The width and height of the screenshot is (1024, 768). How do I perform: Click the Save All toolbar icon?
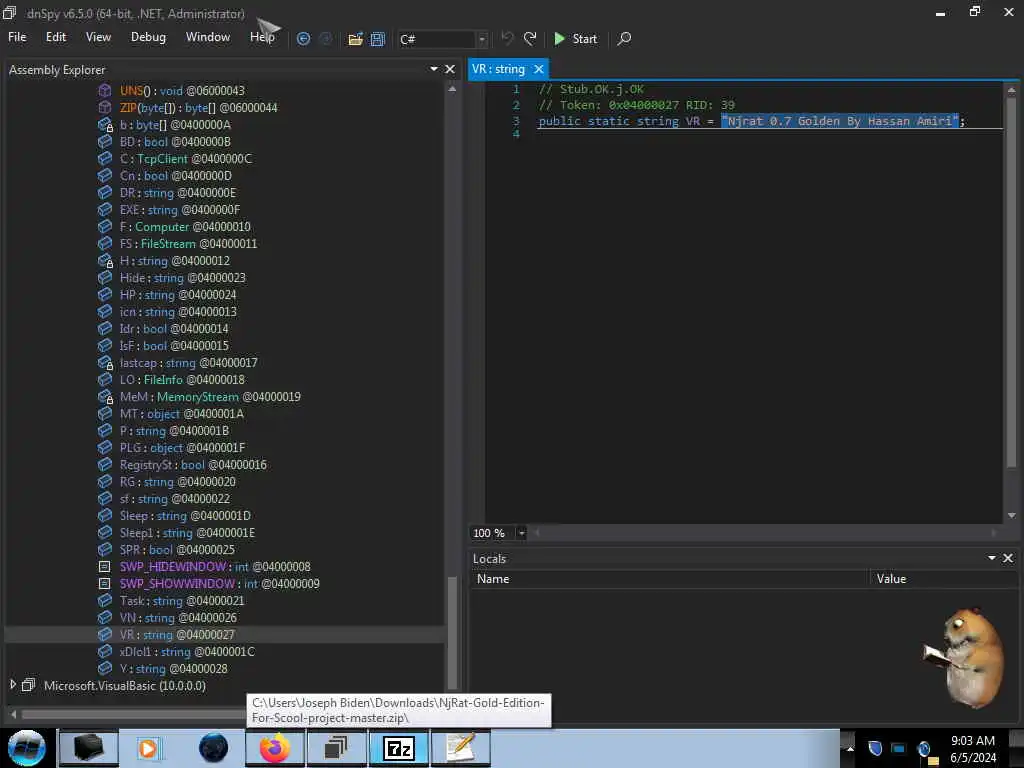coord(377,39)
